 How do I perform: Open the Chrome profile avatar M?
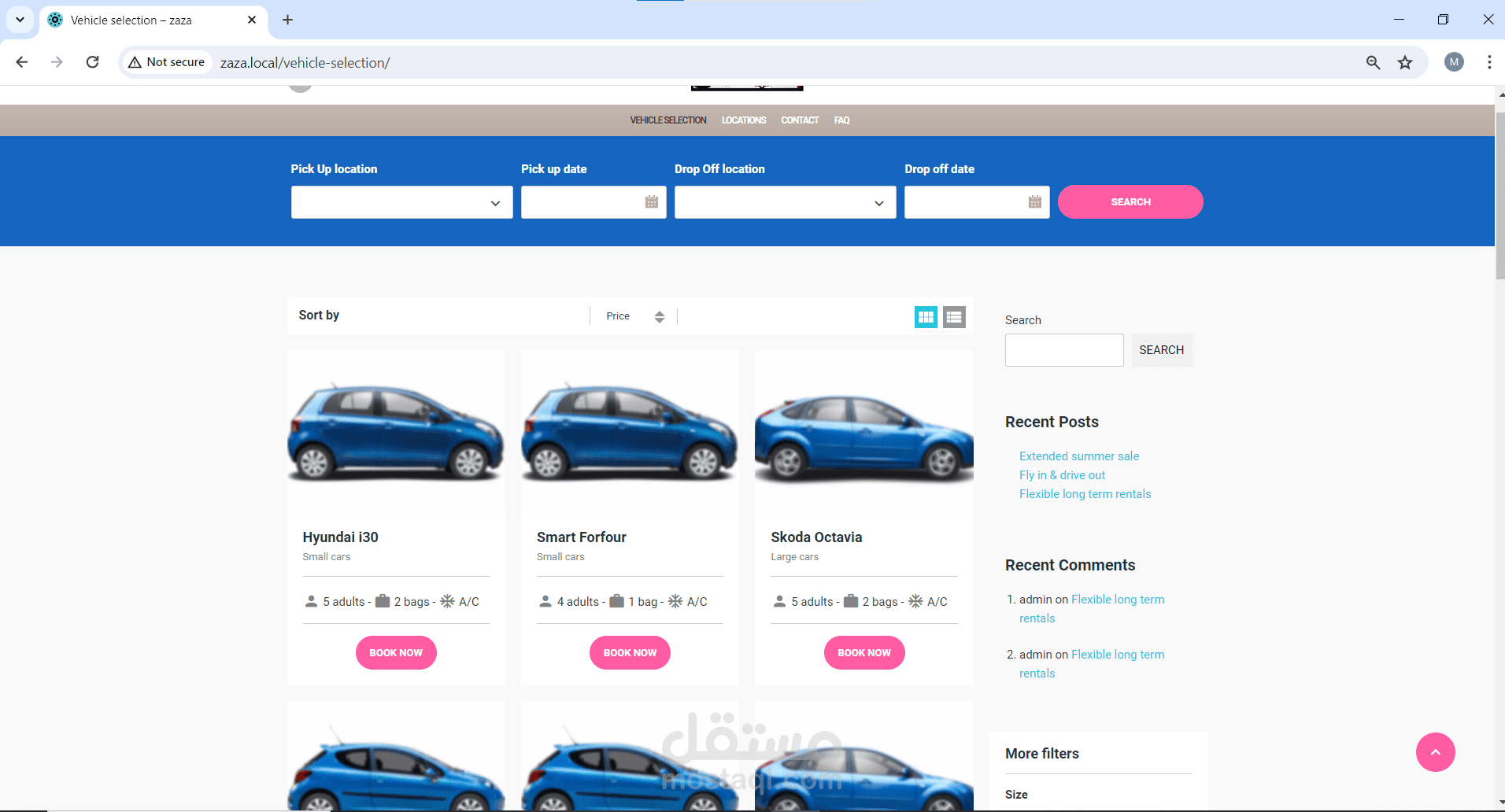(1454, 62)
